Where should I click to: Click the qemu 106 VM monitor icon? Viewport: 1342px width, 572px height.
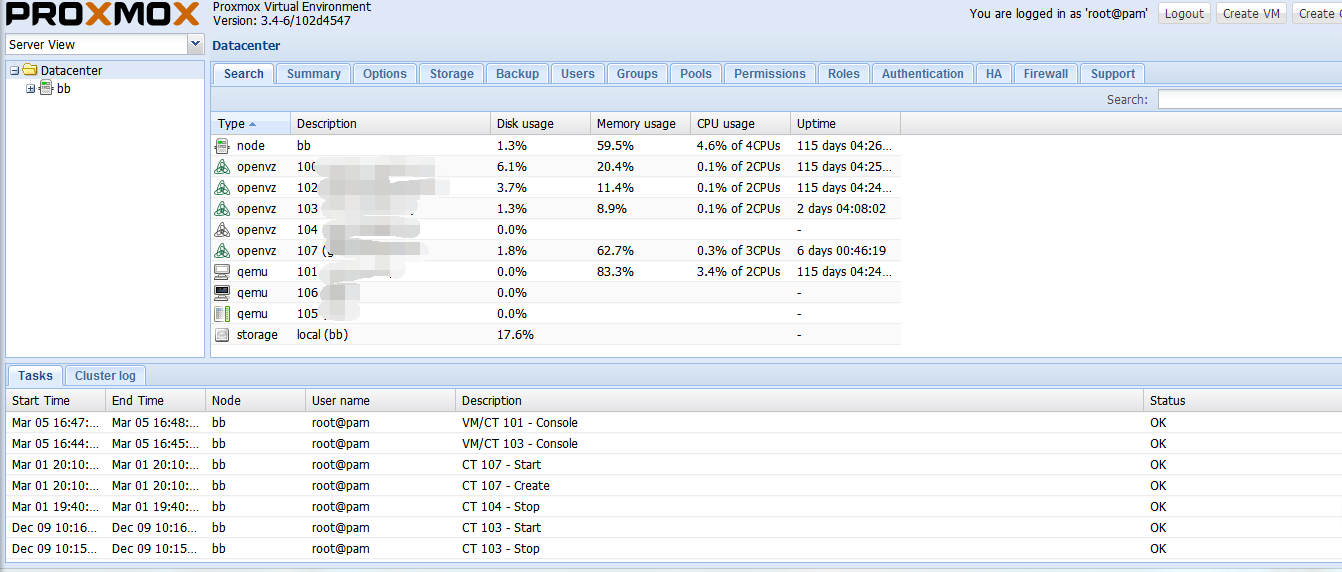pos(222,293)
